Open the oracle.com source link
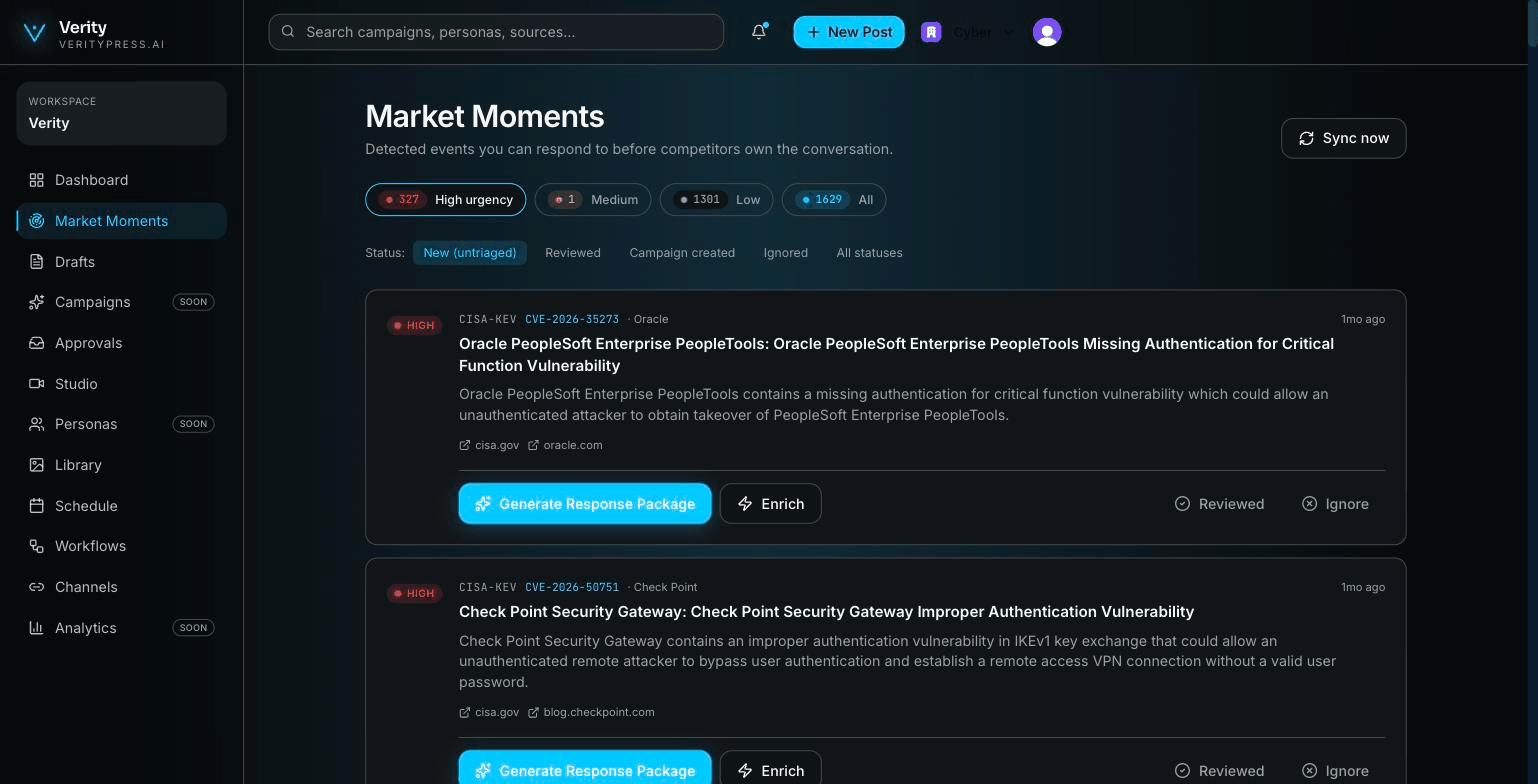 coord(565,445)
